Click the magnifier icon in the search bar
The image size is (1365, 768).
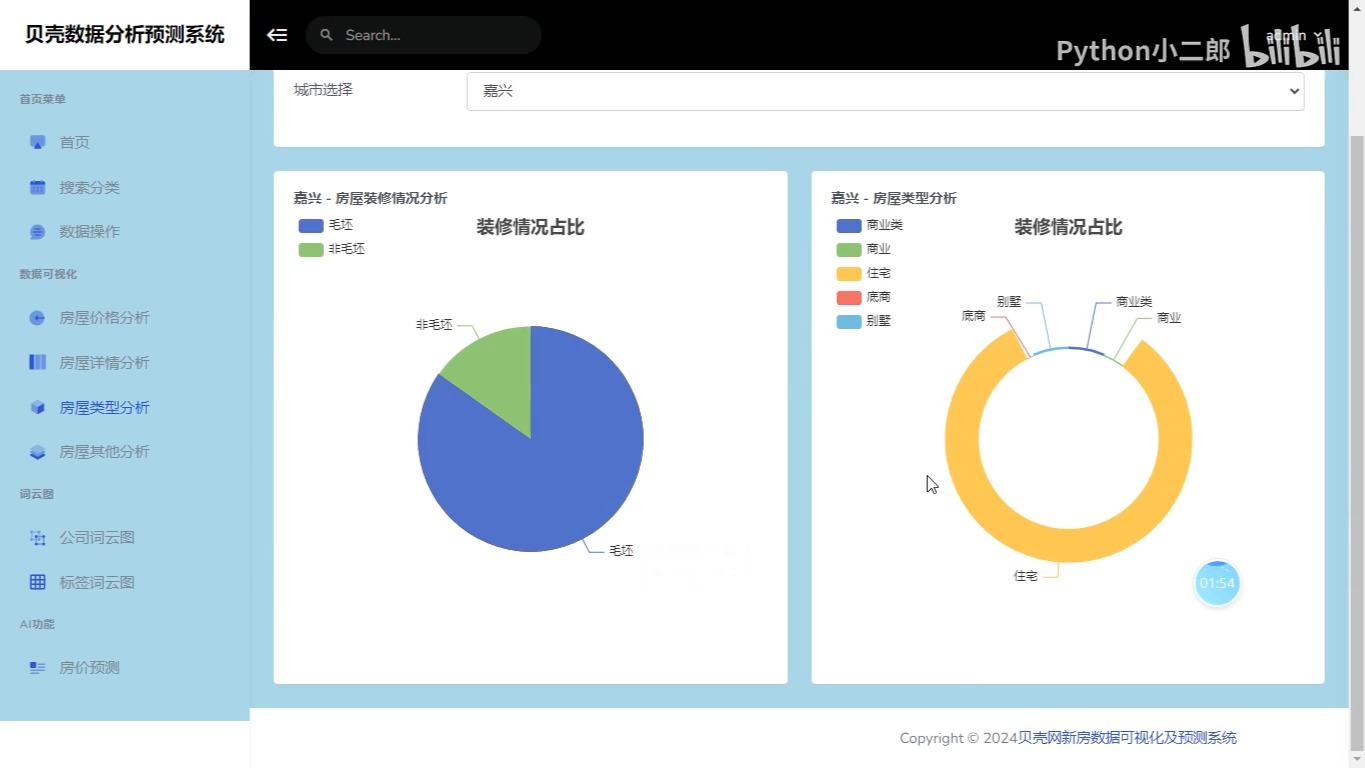pyautogui.click(x=326, y=35)
